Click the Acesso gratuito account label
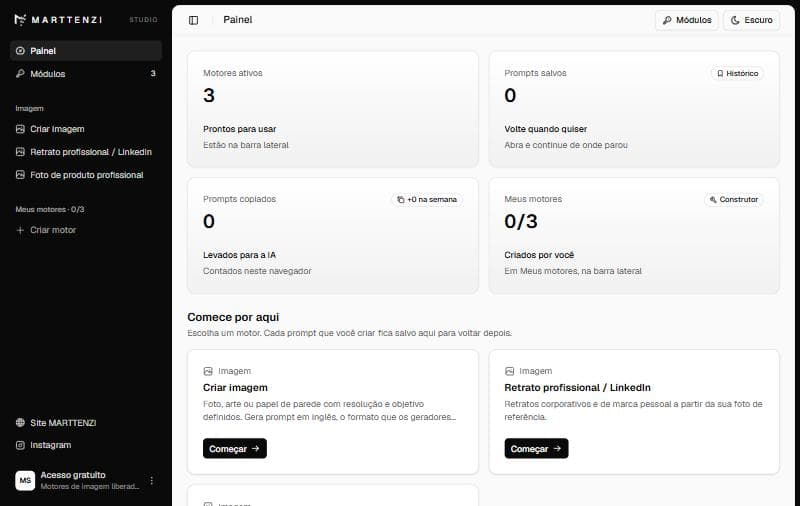The width and height of the screenshot is (800, 506). [x=73, y=475]
